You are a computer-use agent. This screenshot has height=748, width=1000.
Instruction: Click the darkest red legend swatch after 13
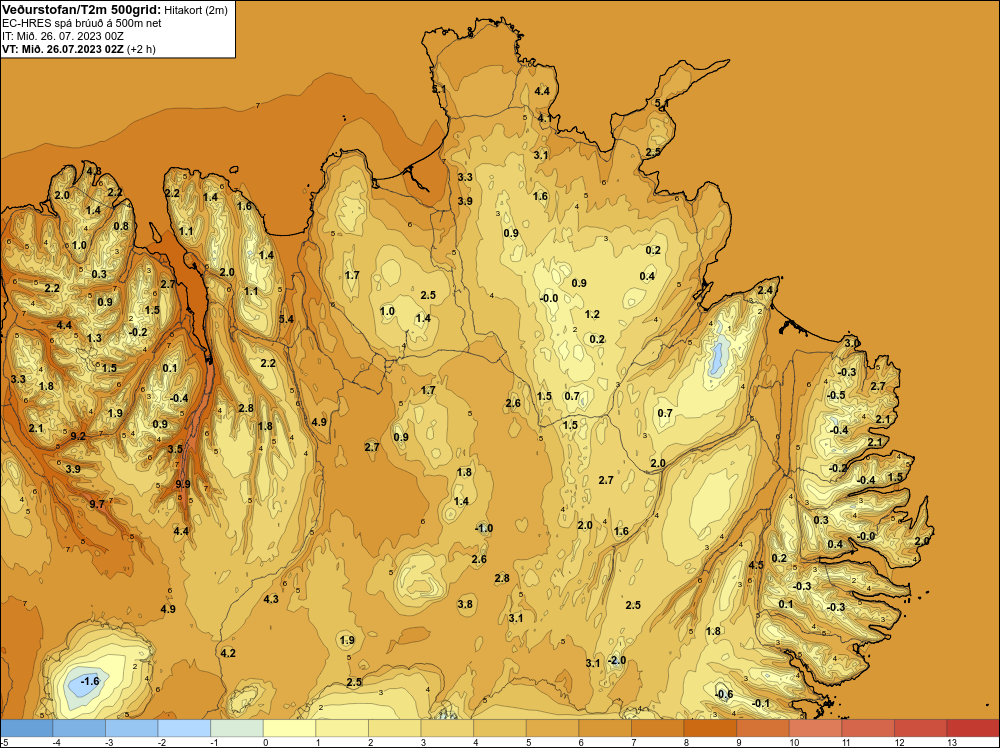click(973, 728)
